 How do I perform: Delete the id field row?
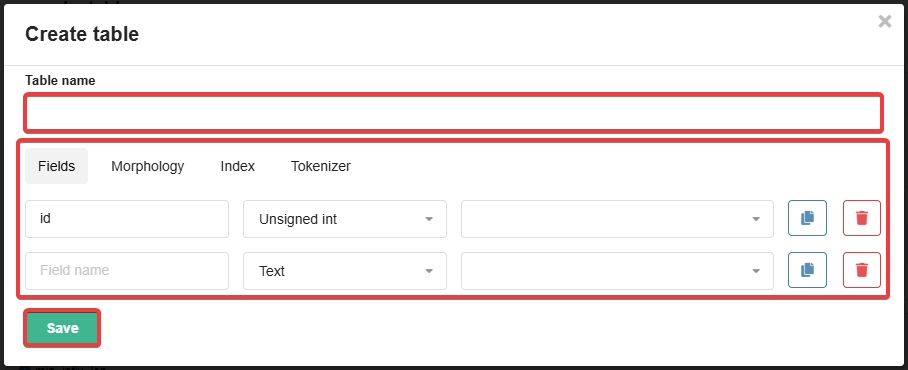tap(862, 218)
